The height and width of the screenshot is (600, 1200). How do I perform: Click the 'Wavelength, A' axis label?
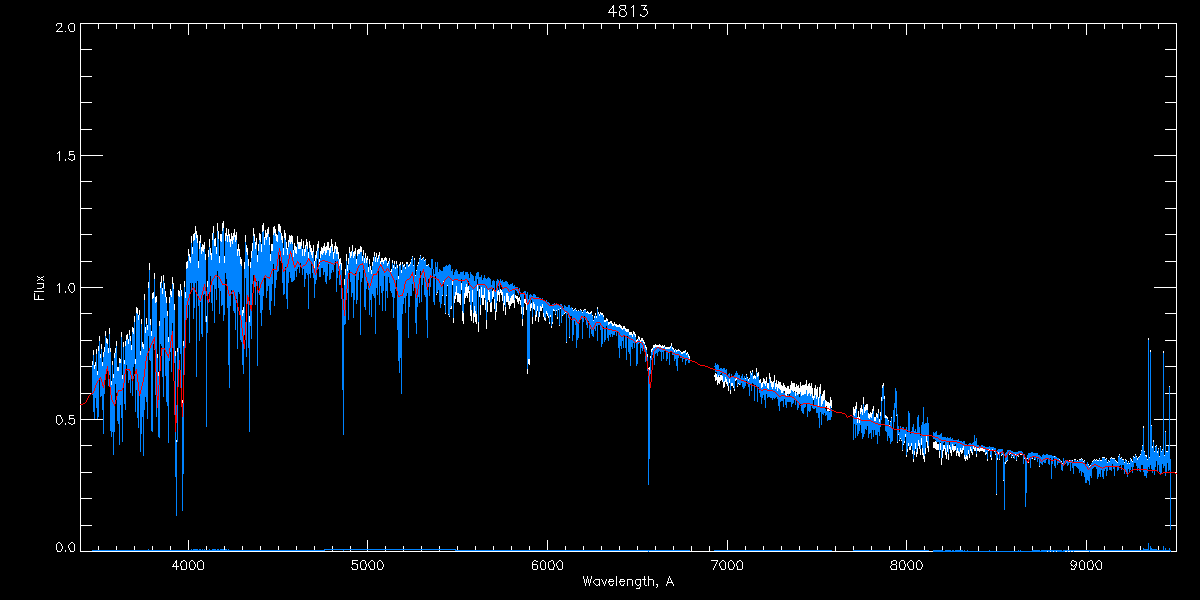click(x=628, y=581)
